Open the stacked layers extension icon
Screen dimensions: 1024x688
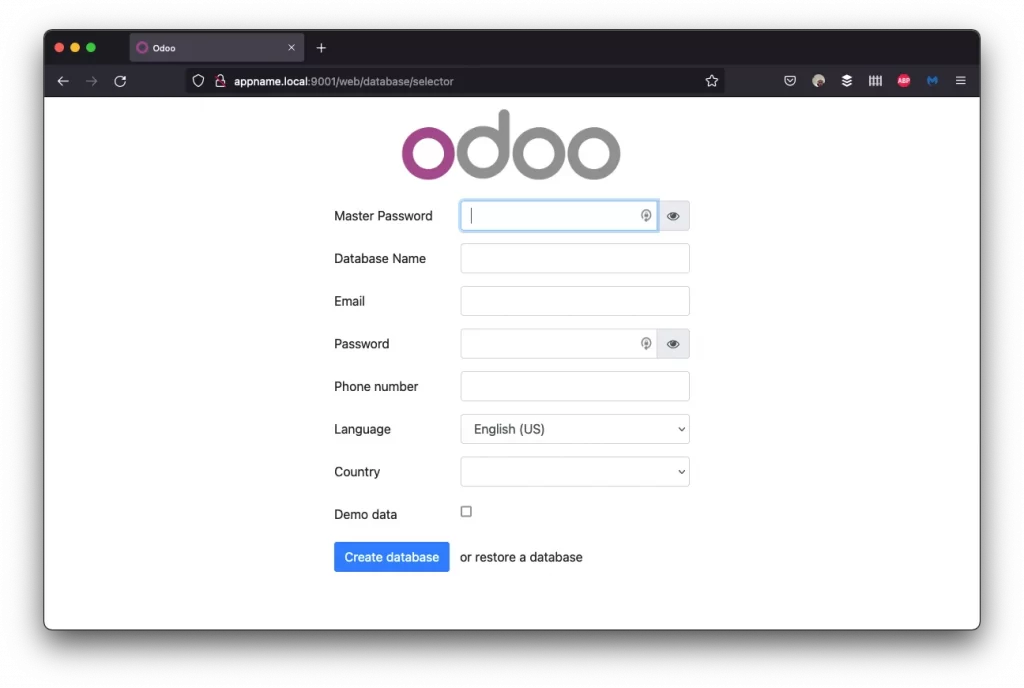point(846,81)
